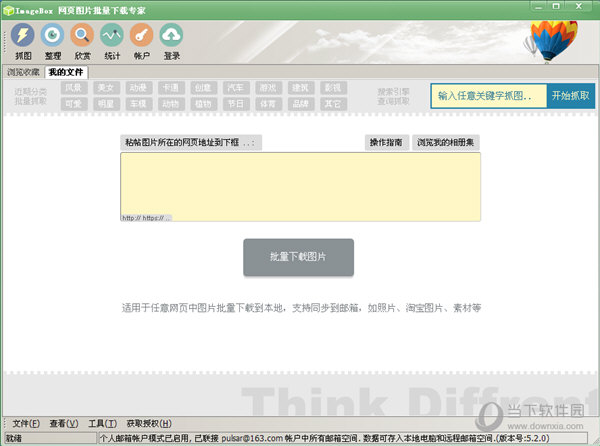Click the hot air balloon logo

point(553,41)
